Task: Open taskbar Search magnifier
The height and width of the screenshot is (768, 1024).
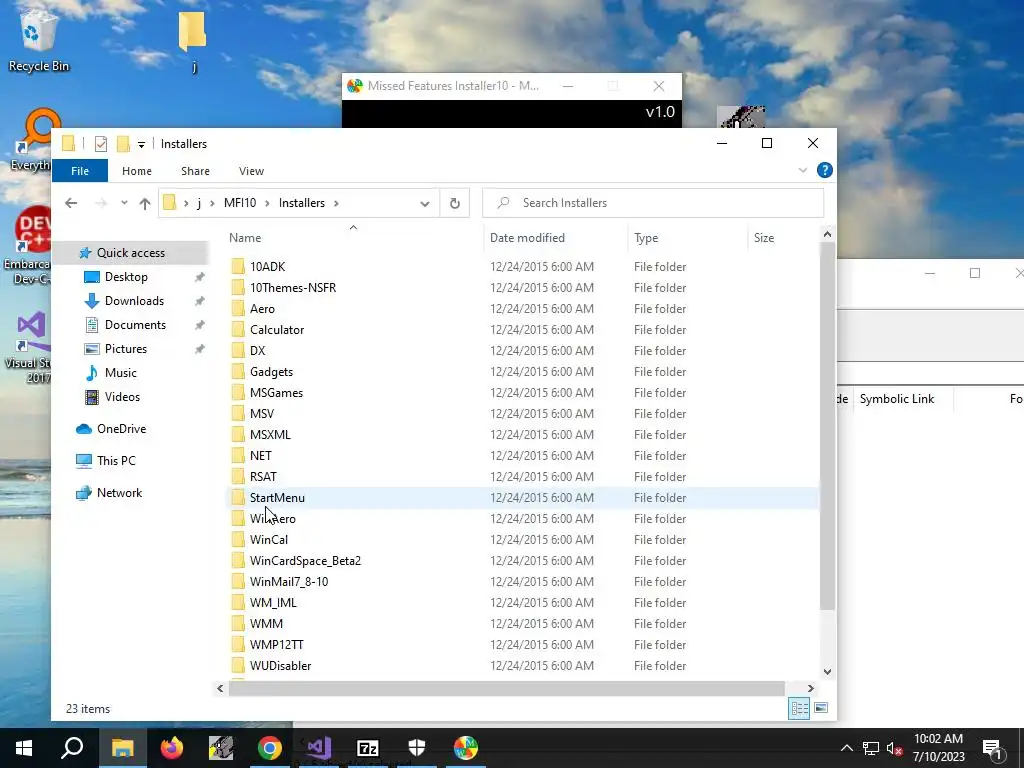Action: pyautogui.click(x=72, y=748)
